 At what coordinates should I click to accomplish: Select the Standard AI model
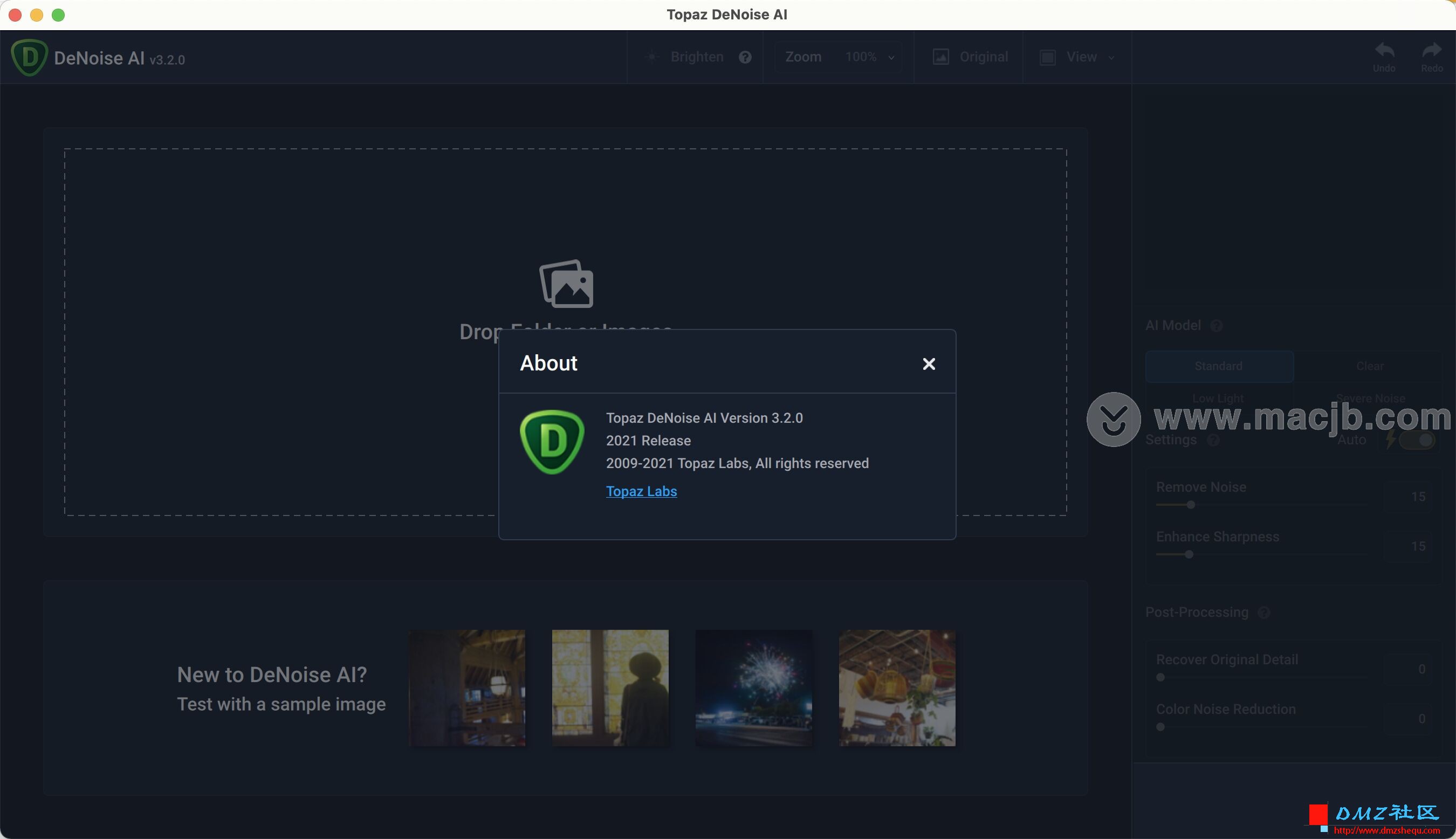tap(1219, 366)
